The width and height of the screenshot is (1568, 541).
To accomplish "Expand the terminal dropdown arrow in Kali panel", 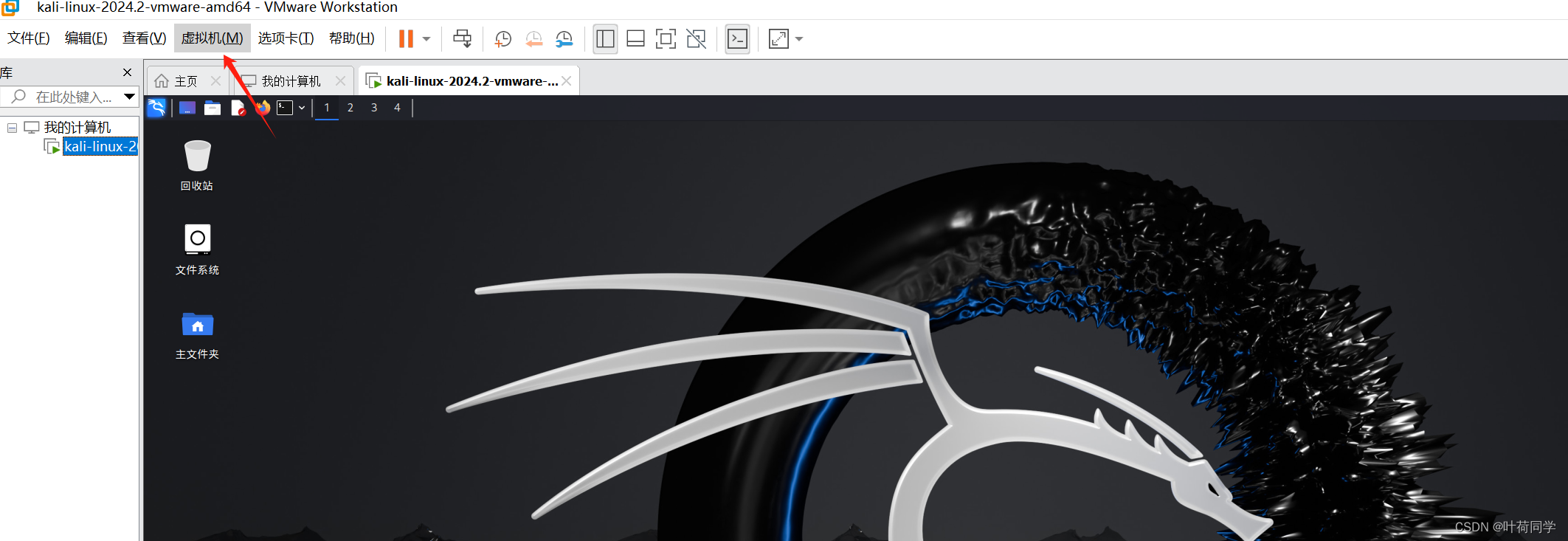I will (x=302, y=108).
